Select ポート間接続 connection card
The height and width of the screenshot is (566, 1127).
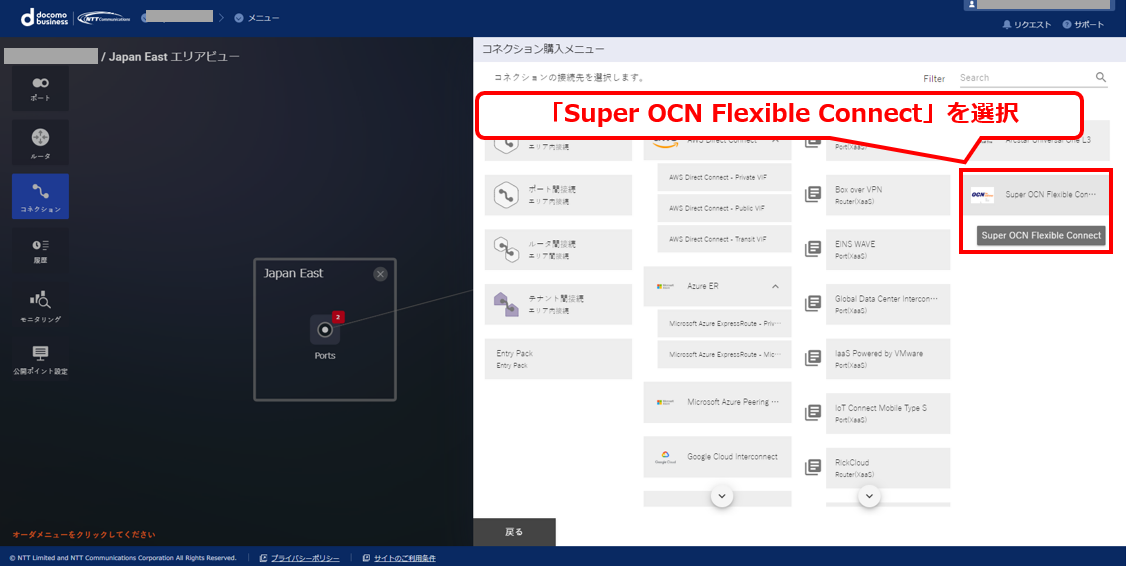[x=558, y=195]
